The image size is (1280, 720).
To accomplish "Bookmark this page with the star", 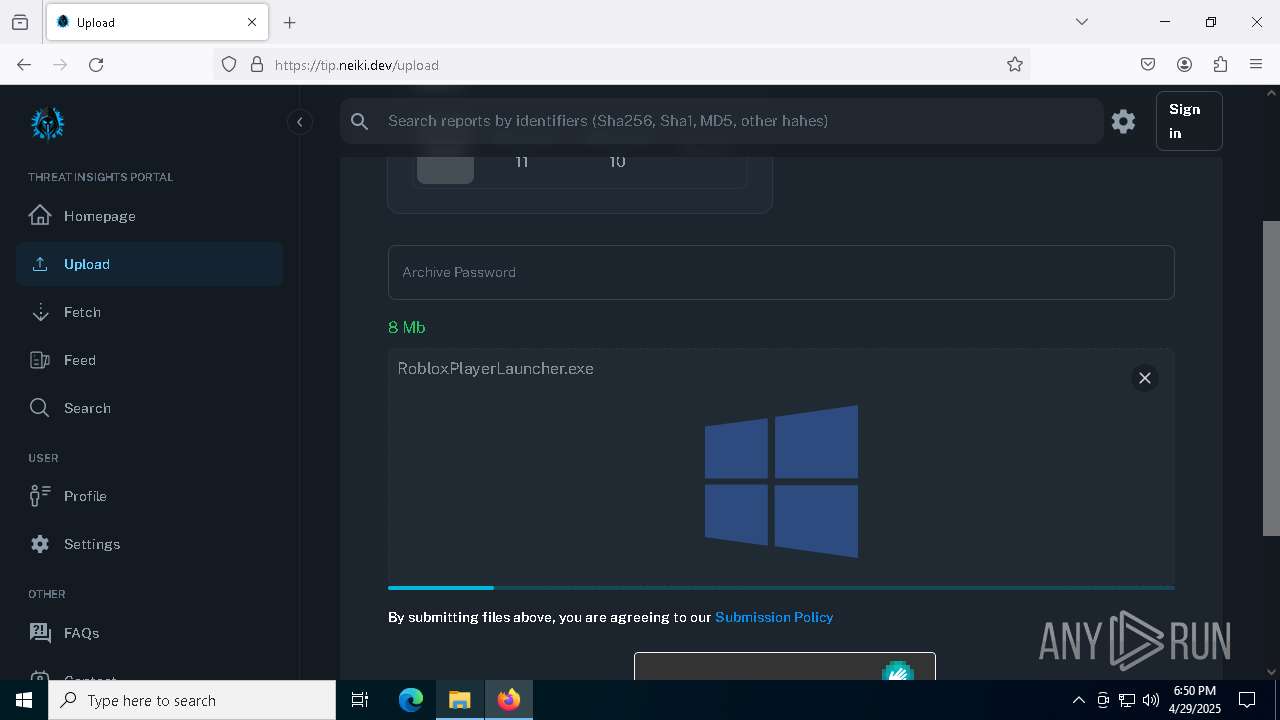I will (1015, 64).
